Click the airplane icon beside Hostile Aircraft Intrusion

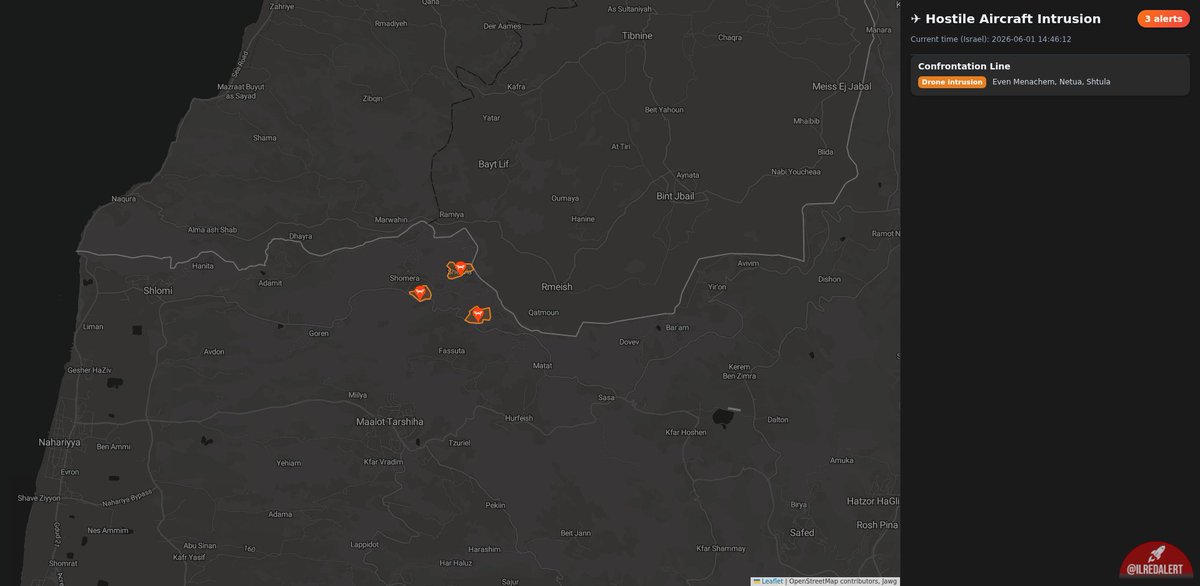point(916,19)
